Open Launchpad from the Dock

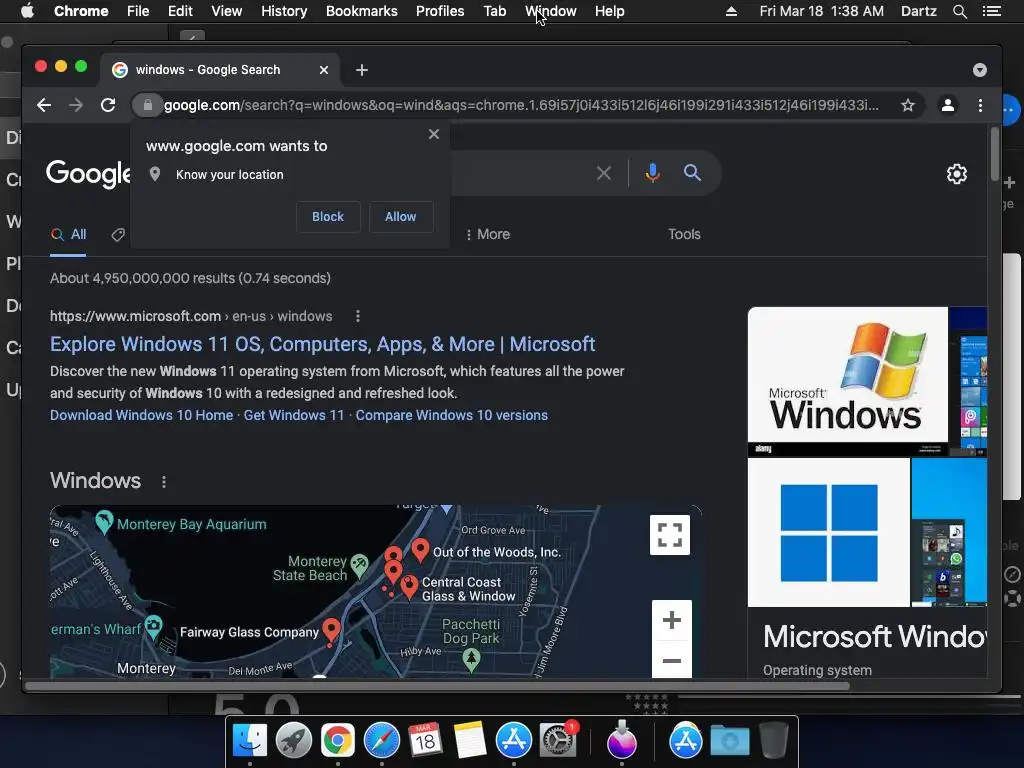[x=293, y=741]
